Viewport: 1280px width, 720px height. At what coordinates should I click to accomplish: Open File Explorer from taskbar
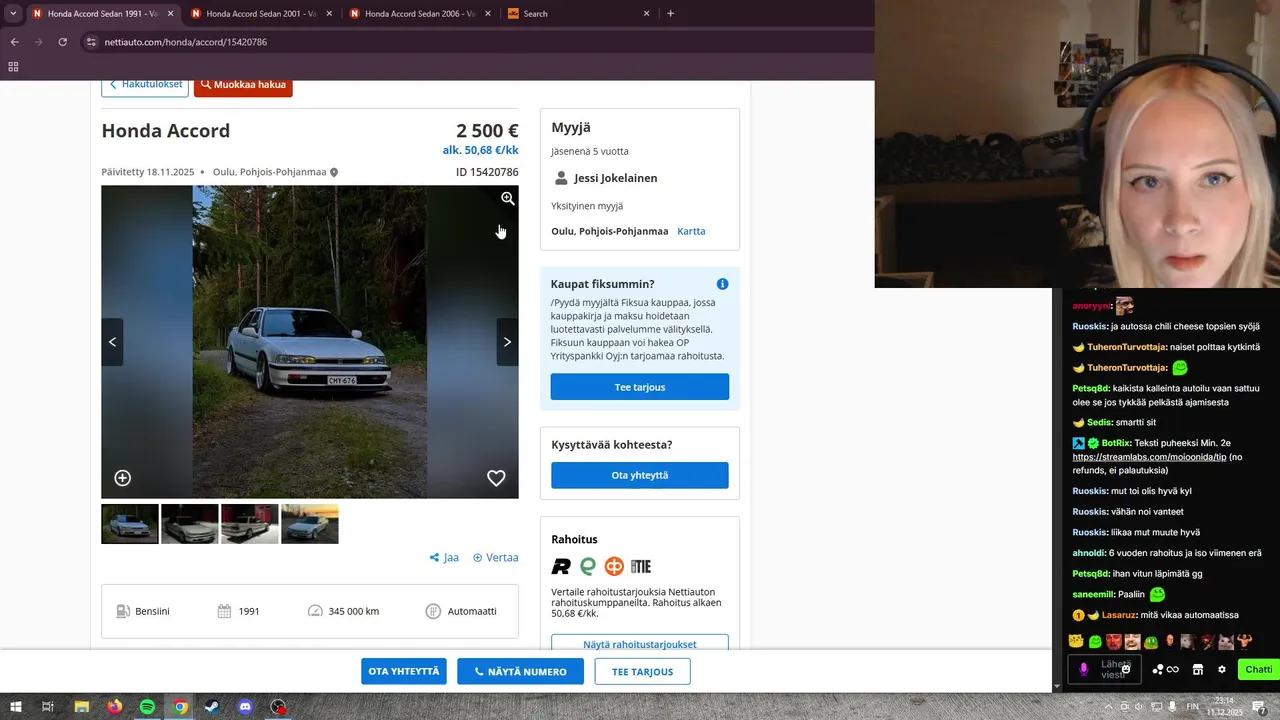point(81,707)
